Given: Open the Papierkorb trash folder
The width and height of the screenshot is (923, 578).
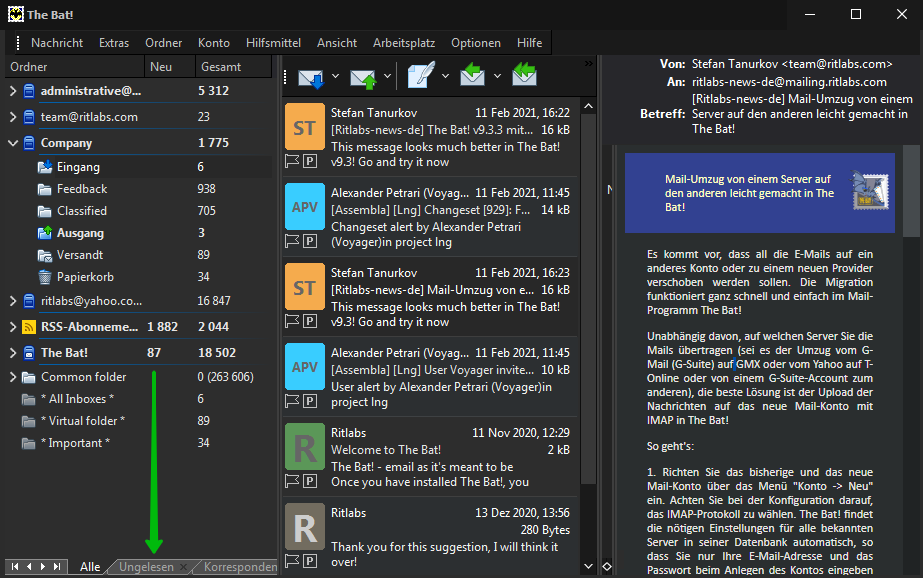Looking at the screenshot, I should pos(85,277).
